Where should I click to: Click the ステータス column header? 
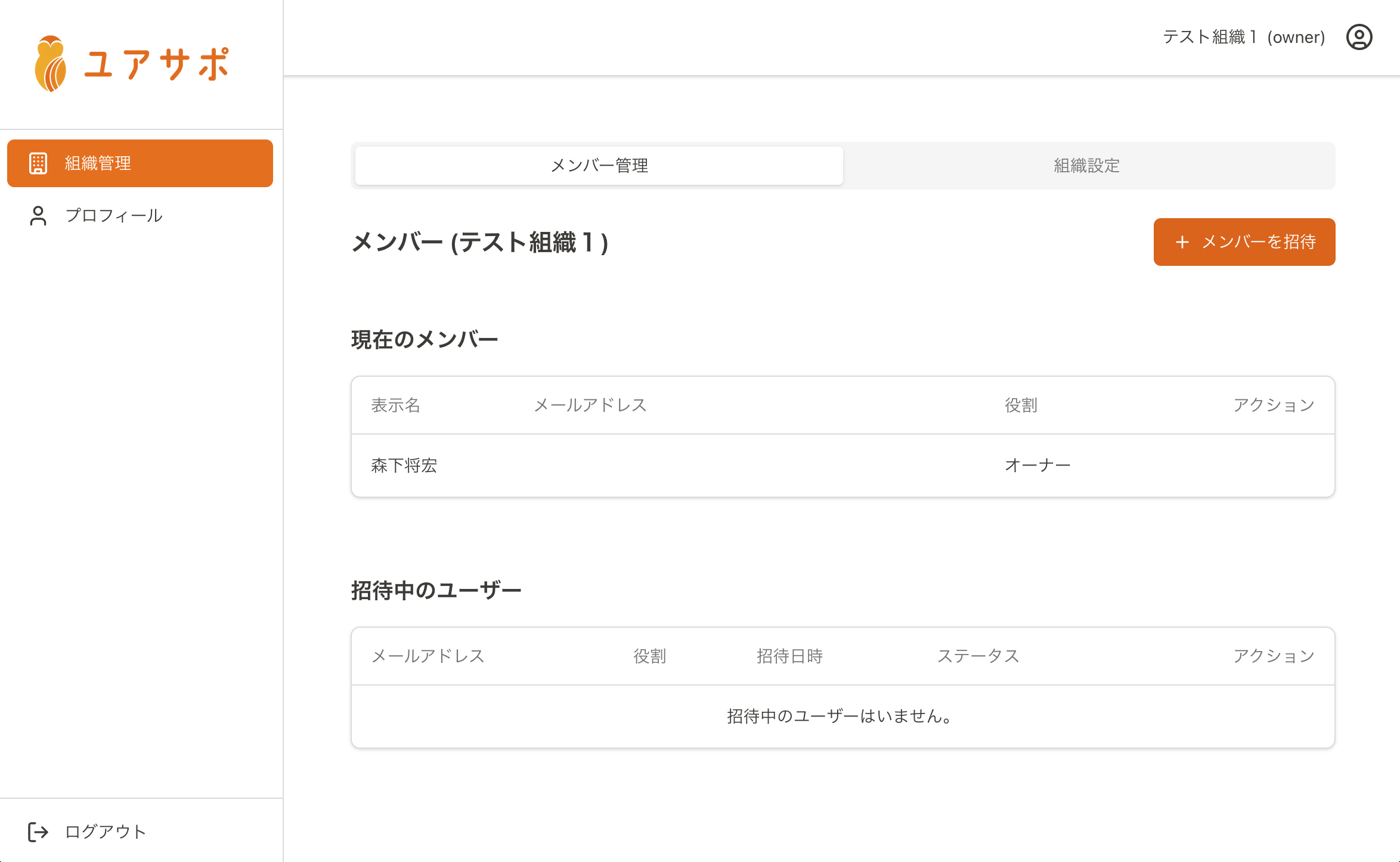(978, 656)
